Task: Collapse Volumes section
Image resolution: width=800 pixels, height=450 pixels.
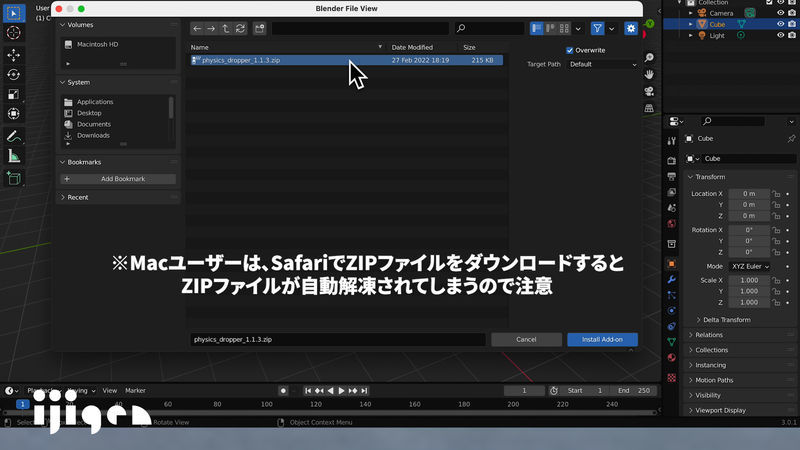Action: (x=62, y=25)
